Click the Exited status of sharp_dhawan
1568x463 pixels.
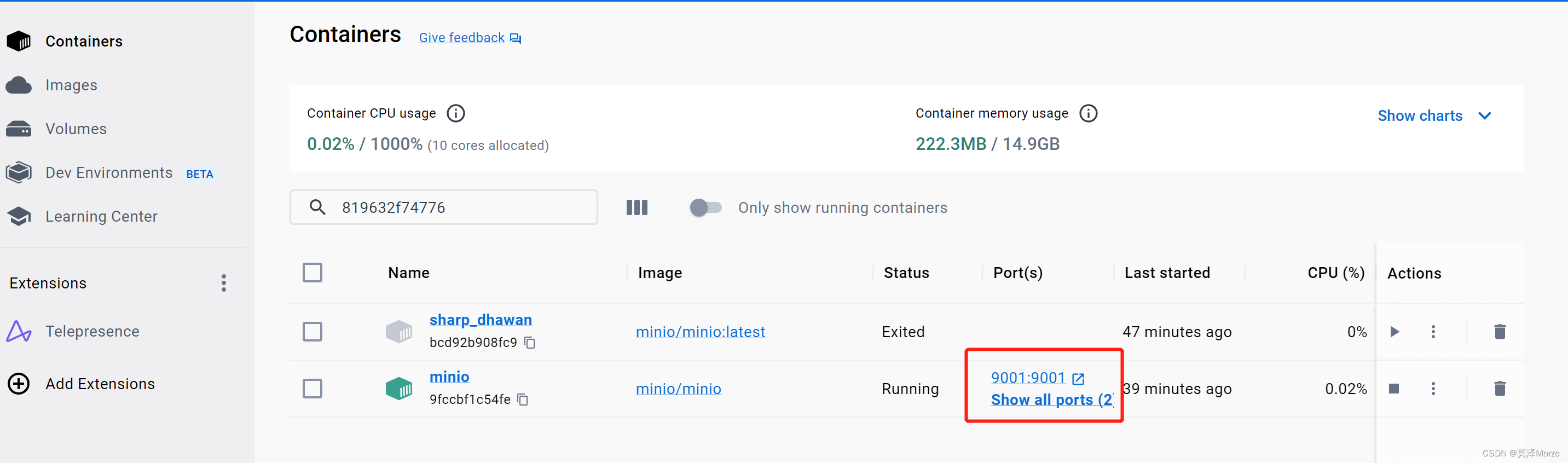click(x=902, y=332)
